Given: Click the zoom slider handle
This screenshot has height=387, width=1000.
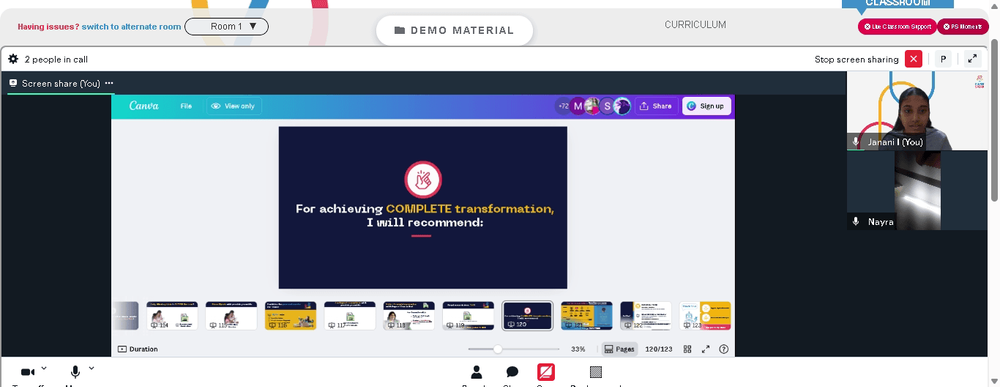Looking at the screenshot, I should 497,349.
